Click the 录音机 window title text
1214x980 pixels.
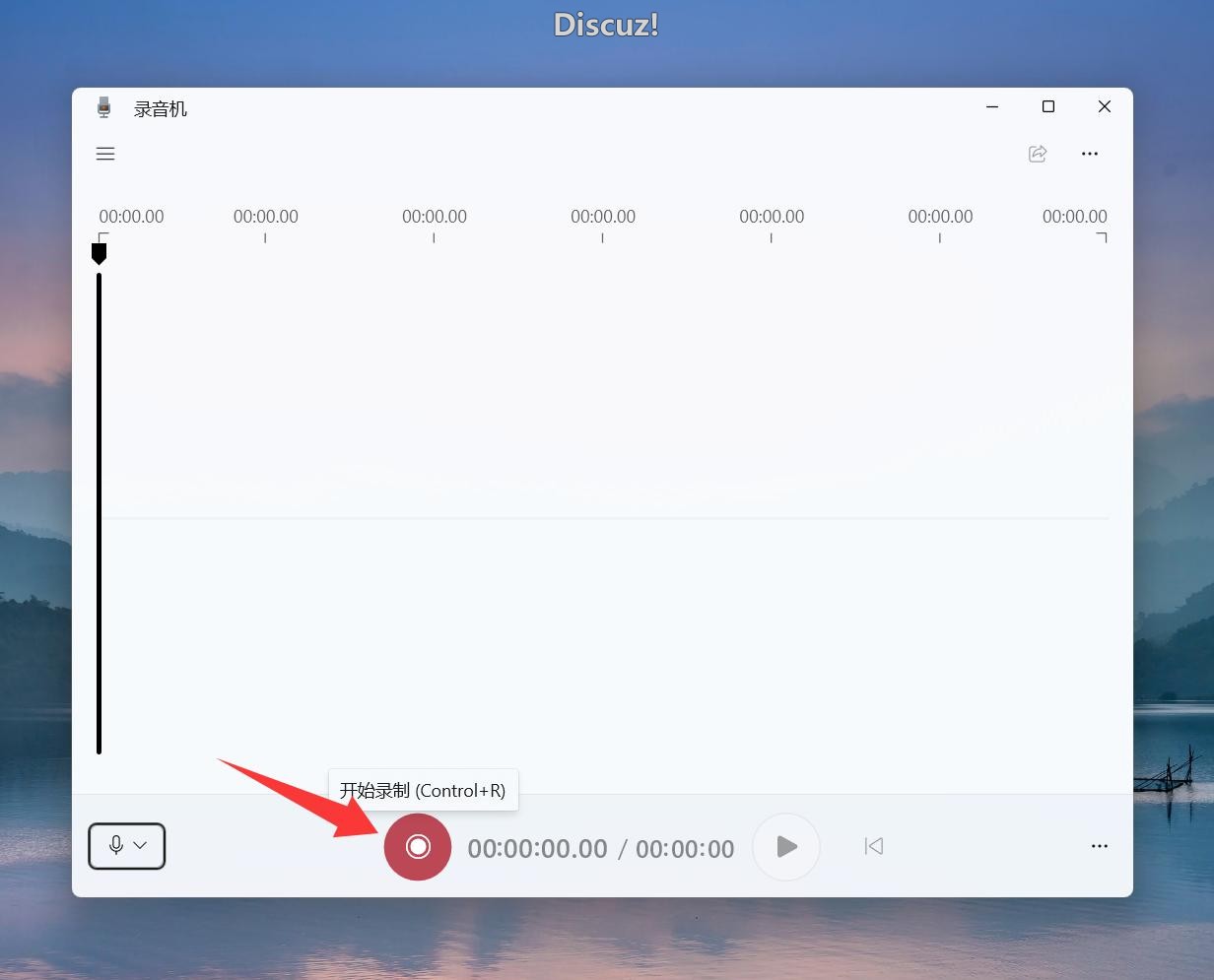[x=161, y=109]
